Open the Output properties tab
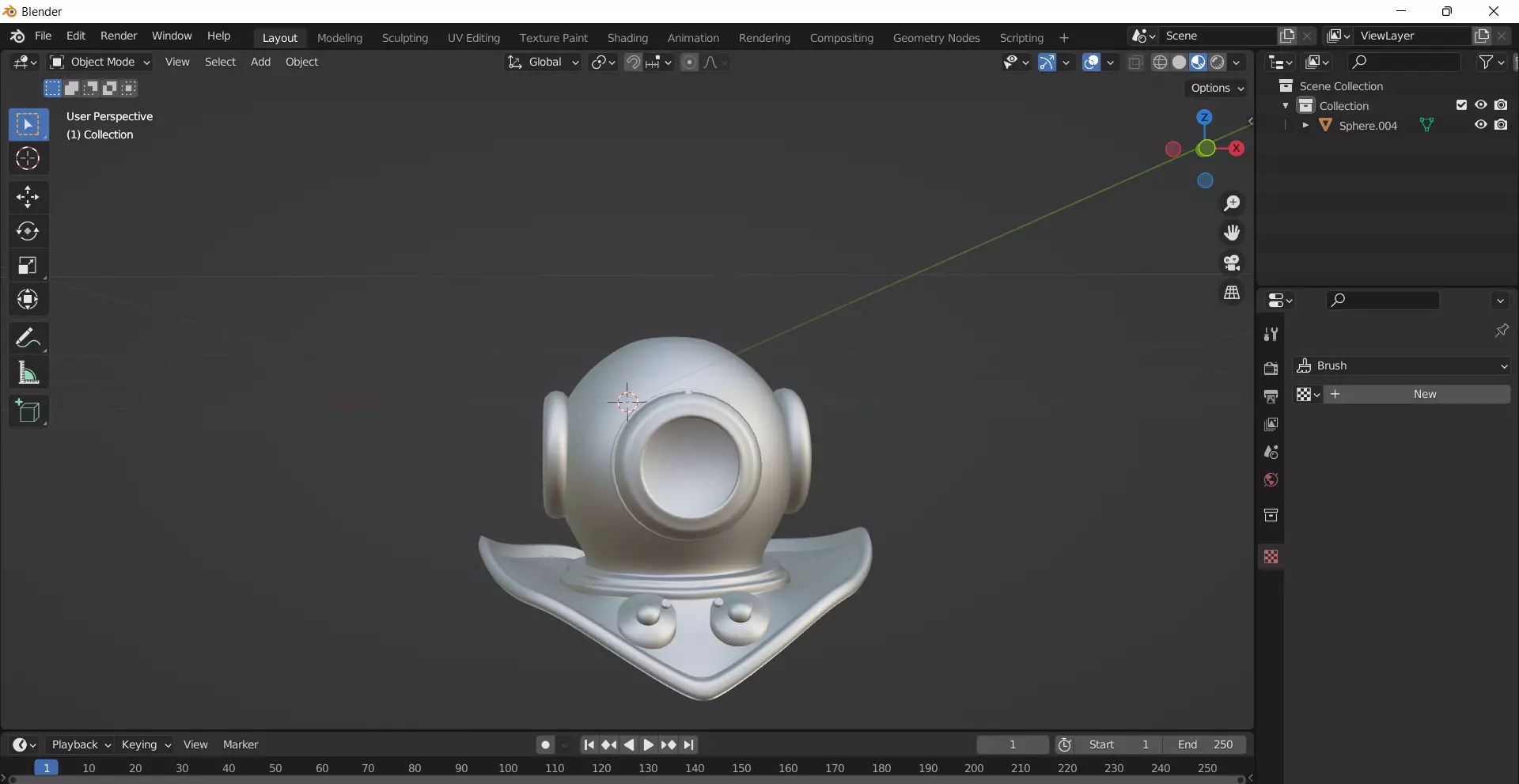Viewport: 1519px width, 784px height. [x=1271, y=396]
